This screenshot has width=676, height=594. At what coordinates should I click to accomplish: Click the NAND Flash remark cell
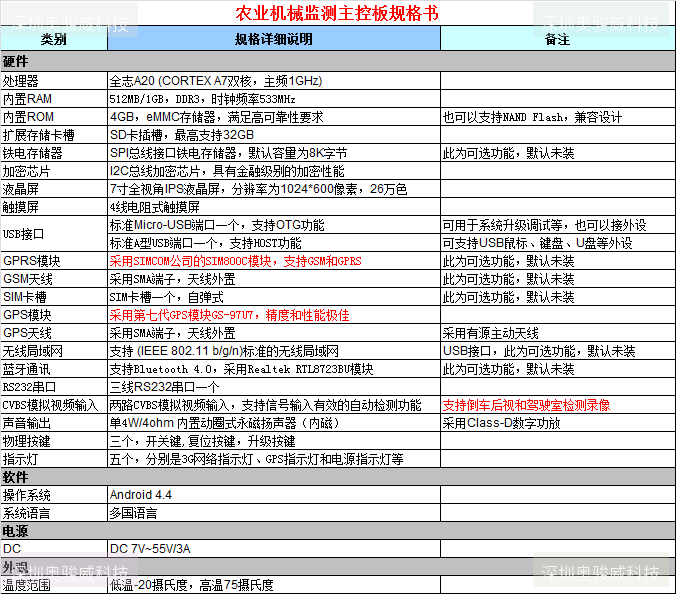tap(557, 117)
